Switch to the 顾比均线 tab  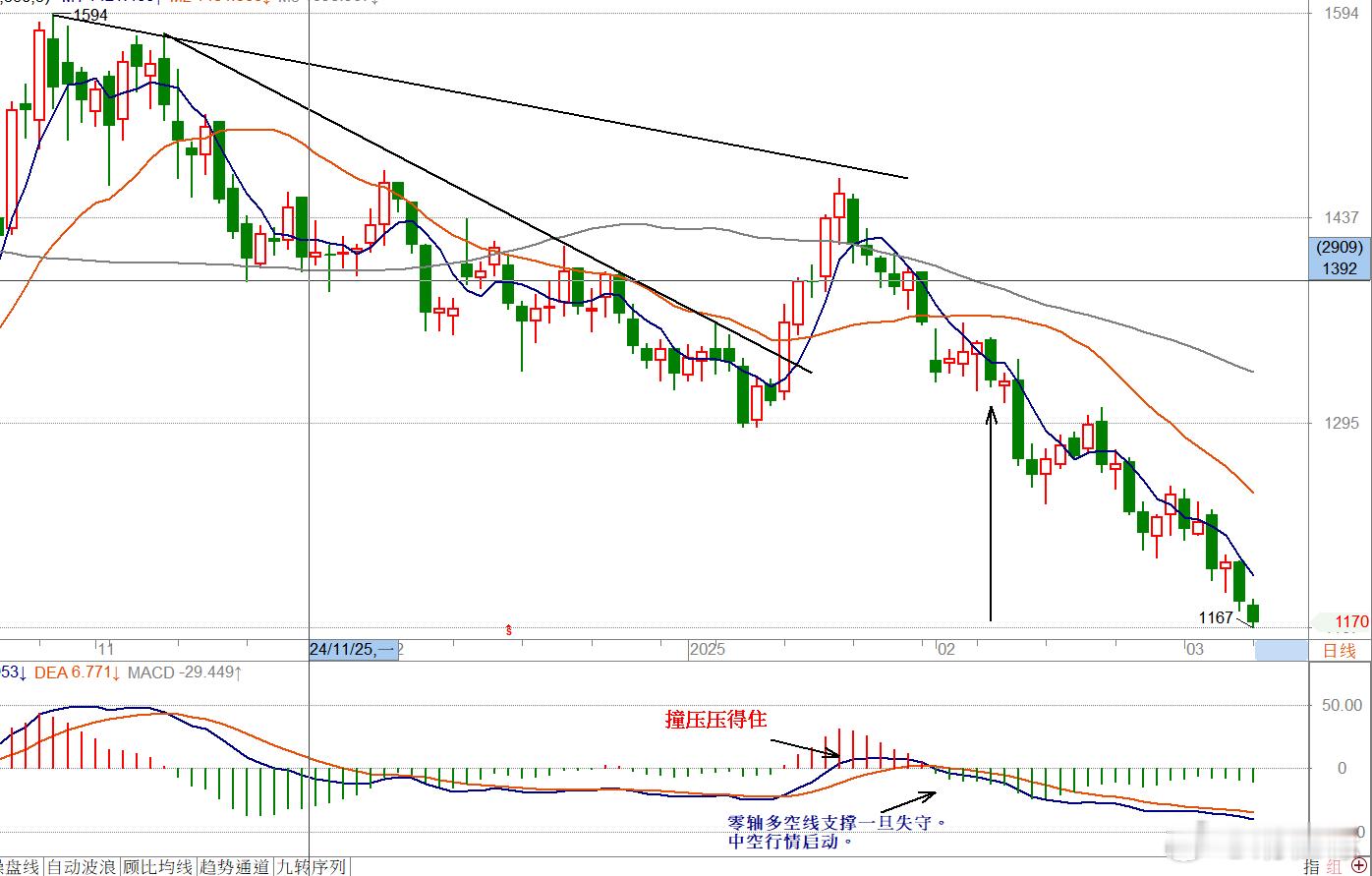pos(157,866)
